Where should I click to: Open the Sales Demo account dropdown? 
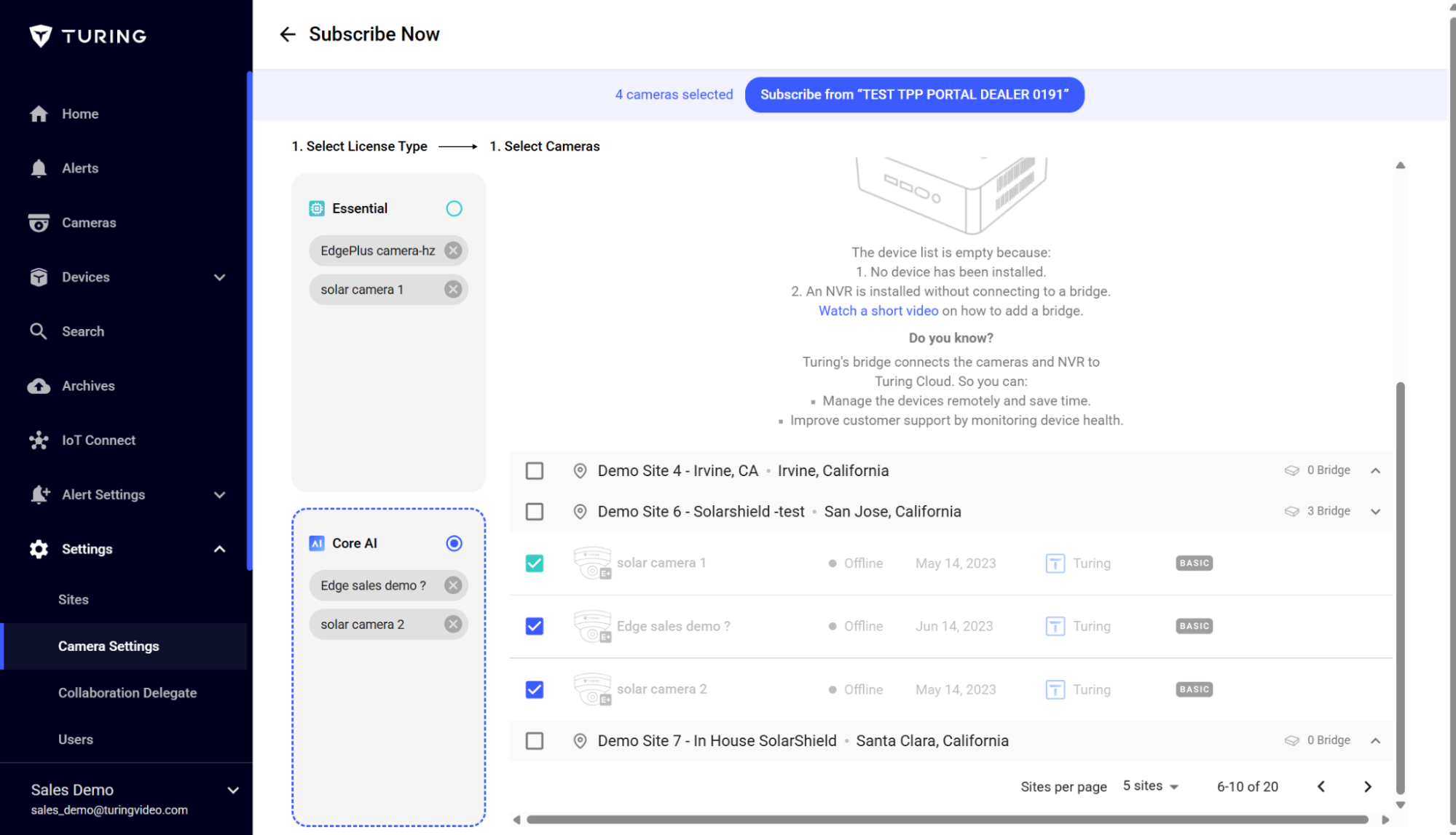click(x=233, y=790)
